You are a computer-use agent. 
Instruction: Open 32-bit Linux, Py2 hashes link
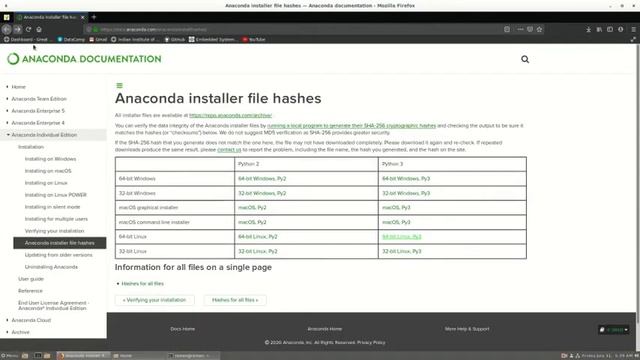tap(258, 251)
